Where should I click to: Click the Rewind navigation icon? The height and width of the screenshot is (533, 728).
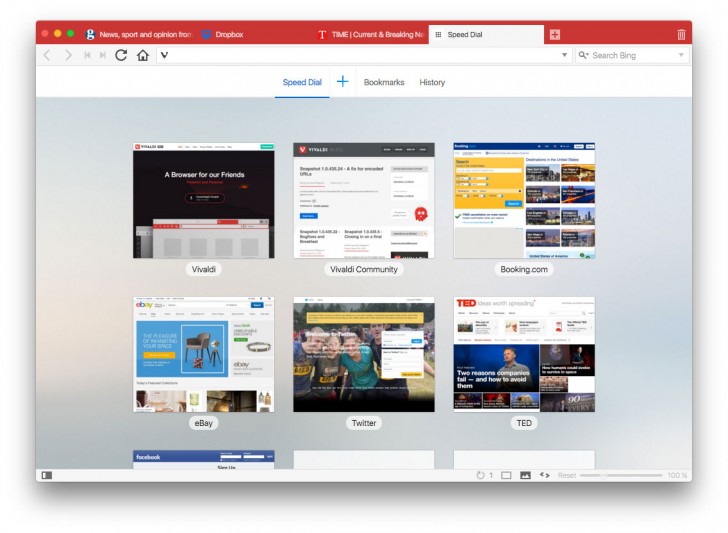point(87,55)
